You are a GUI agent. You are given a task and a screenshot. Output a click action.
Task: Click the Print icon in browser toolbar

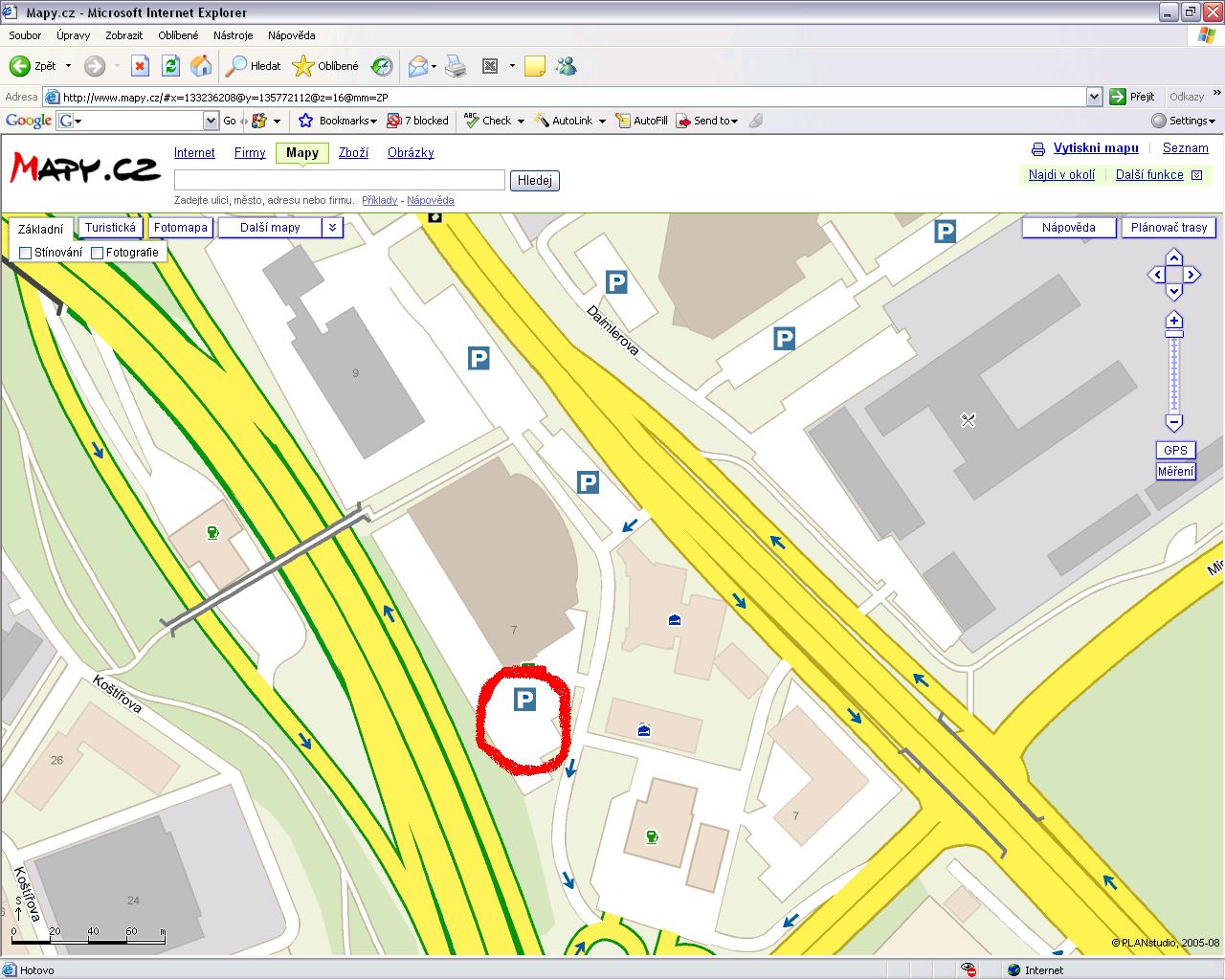tap(456, 66)
